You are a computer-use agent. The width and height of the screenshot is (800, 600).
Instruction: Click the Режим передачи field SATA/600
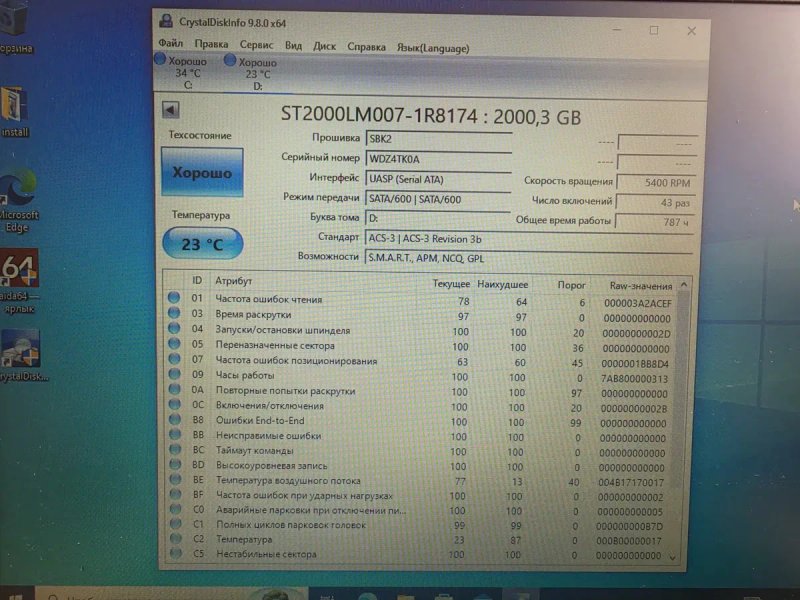[438, 199]
